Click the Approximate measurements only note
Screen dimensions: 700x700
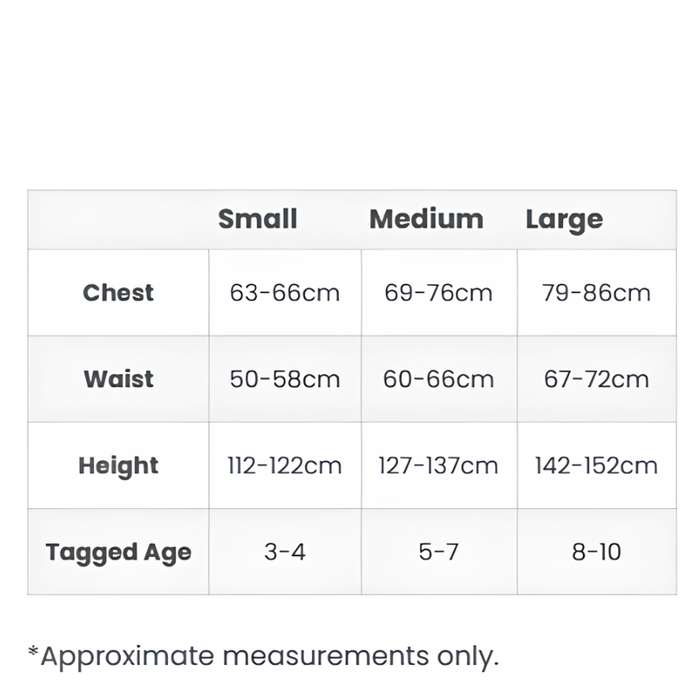click(x=263, y=656)
